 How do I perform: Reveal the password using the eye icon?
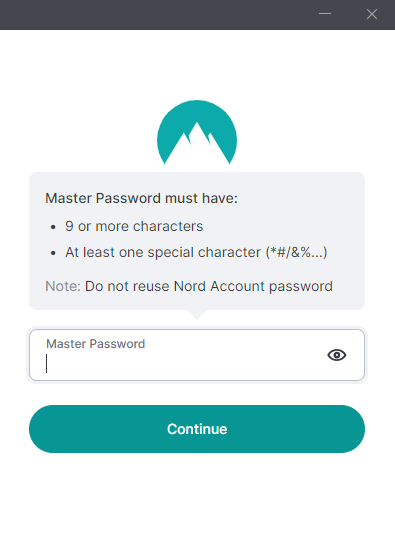tap(337, 355)
